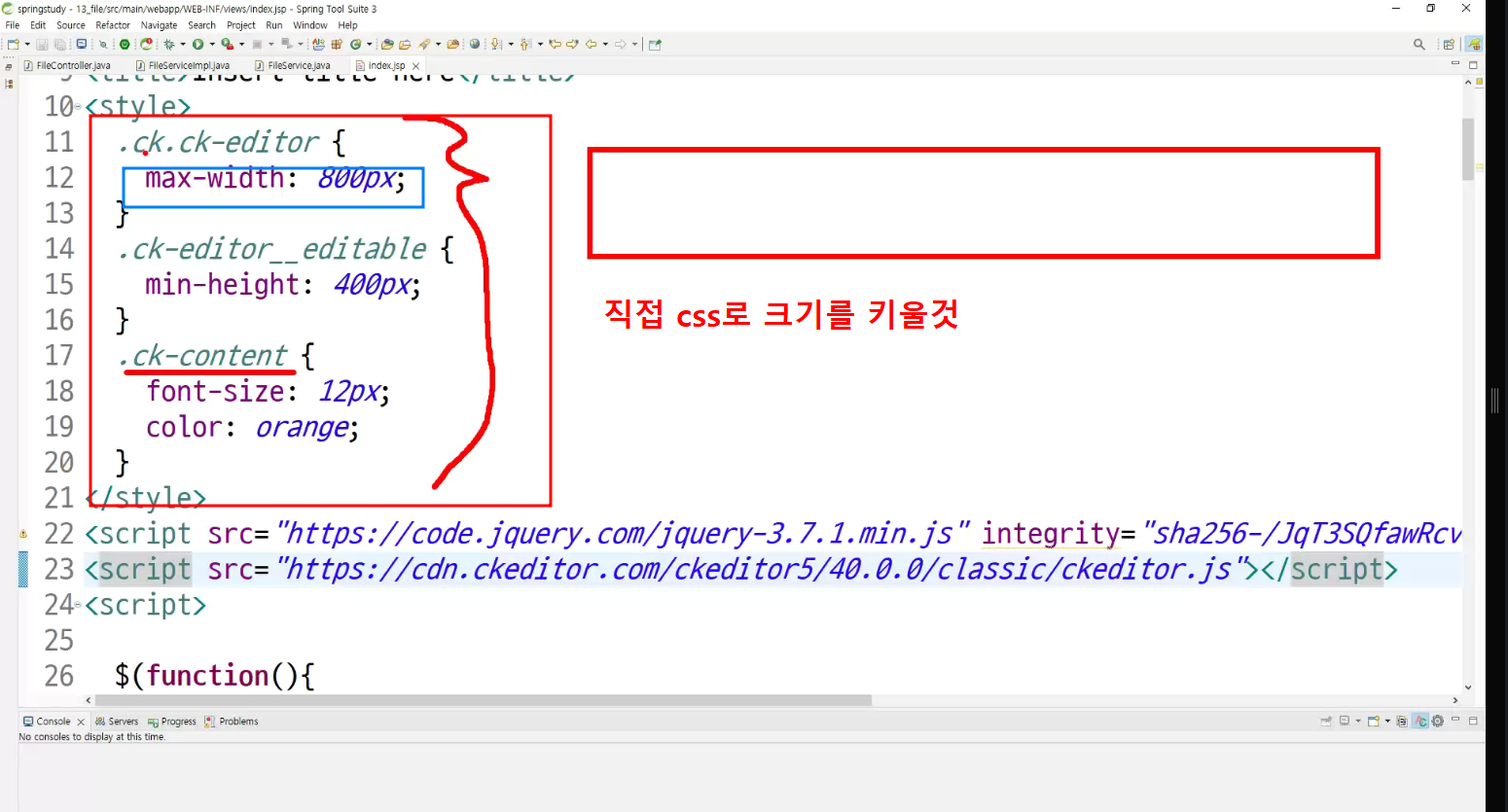The width and height of the screenshot is (1508, 812).
Task: Click the editor scroll down arrow
Action: 1468,688
